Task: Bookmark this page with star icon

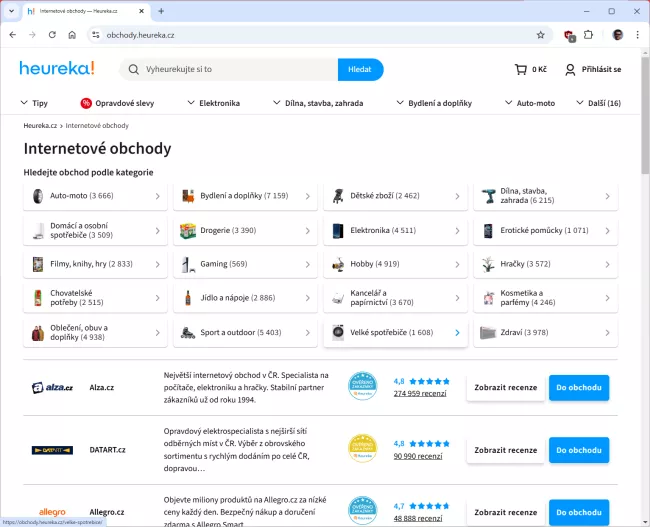Action: click(540, 34)
